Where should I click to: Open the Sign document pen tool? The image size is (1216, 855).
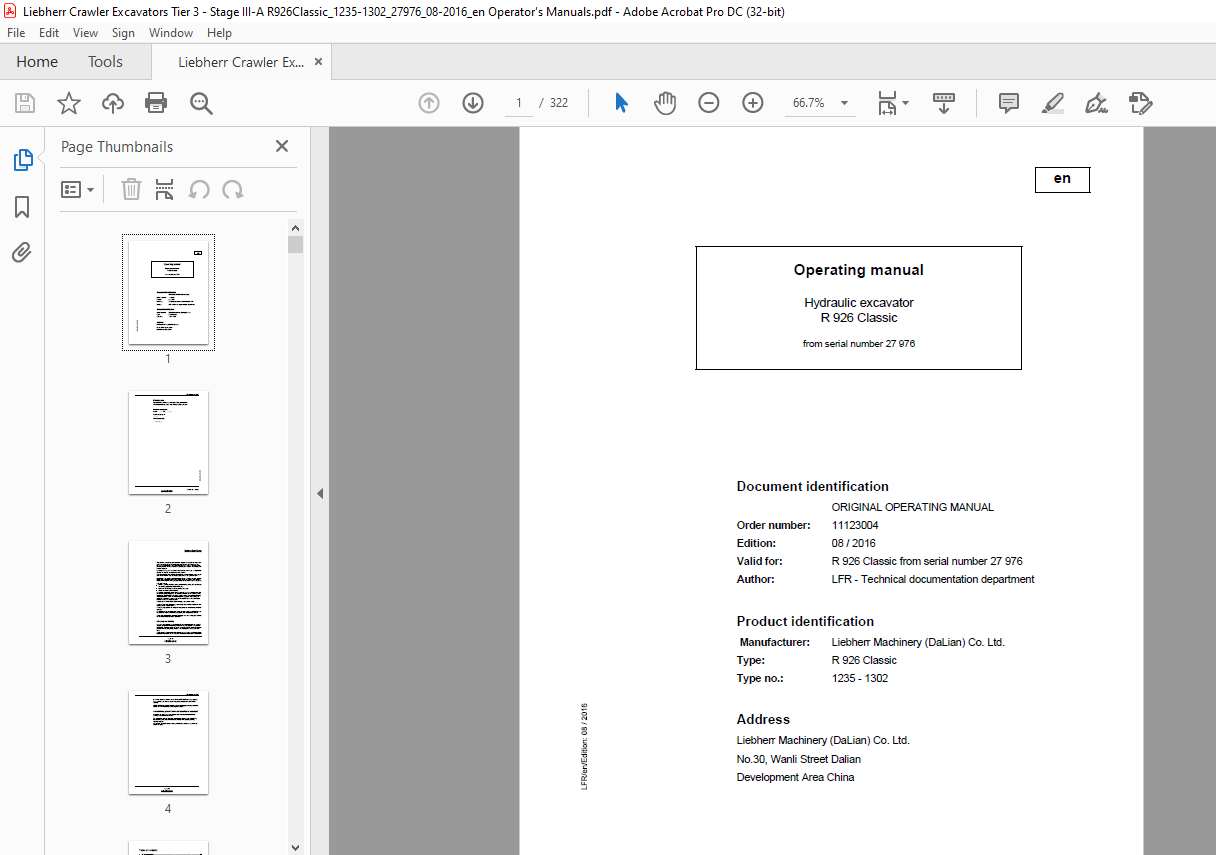coord(1096,103)
